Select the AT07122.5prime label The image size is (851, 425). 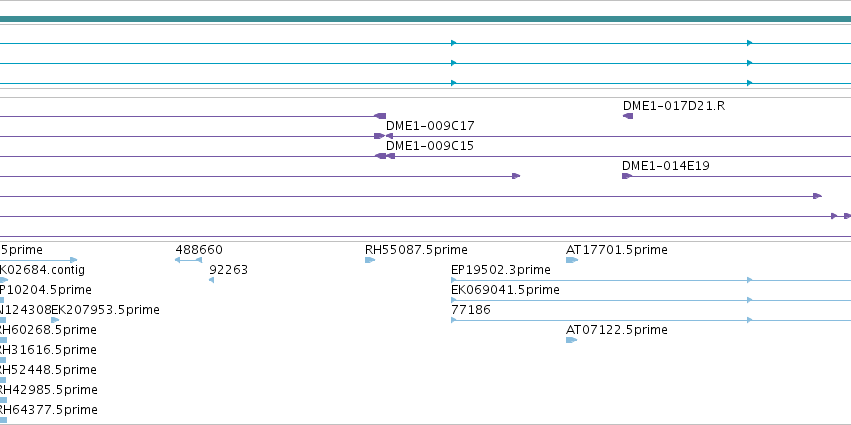tap(617, 330)
